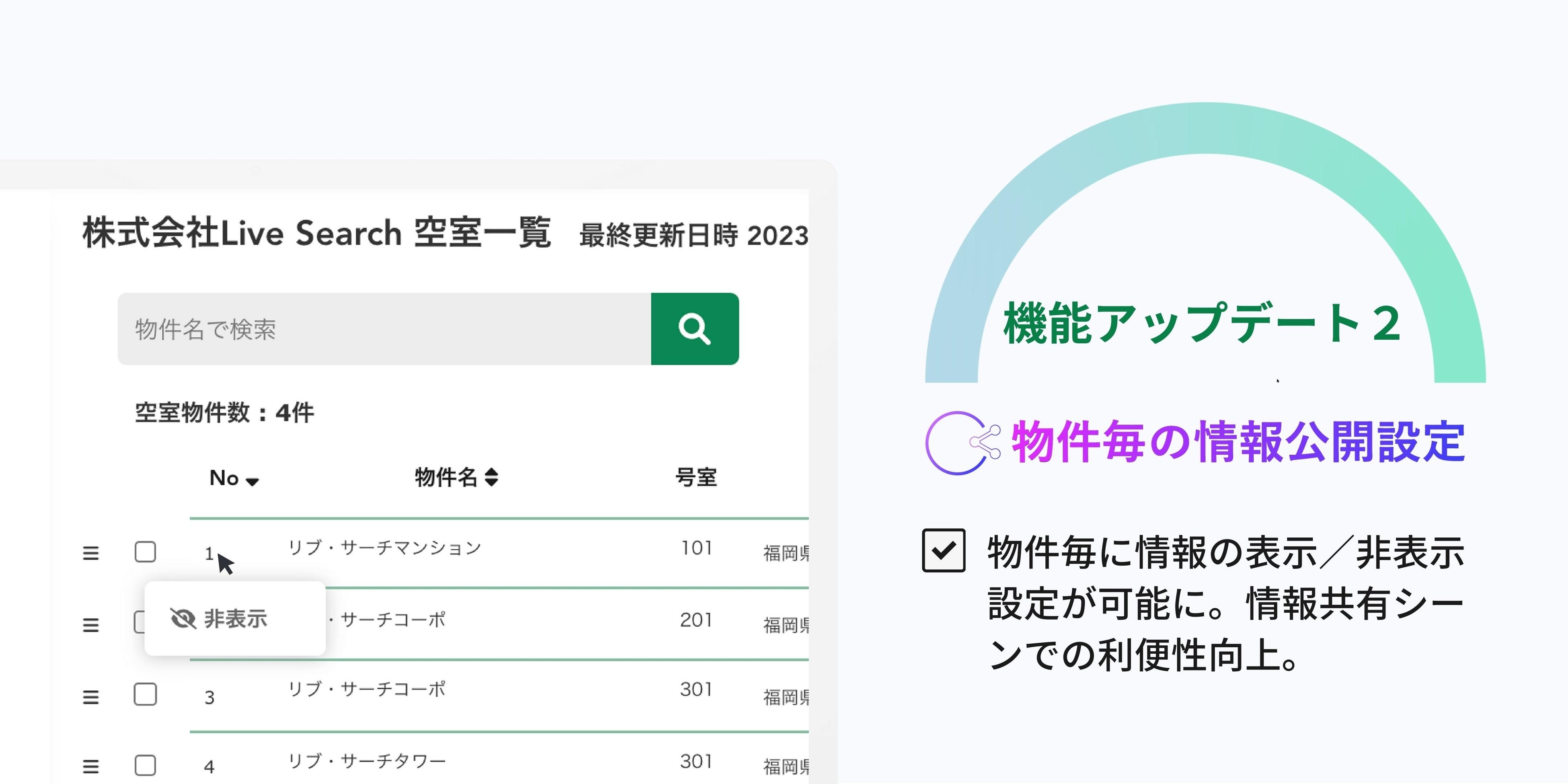Click the 号室 column header
The width and height of the screenshot is (1568, 784).
[x=696, y=477]
